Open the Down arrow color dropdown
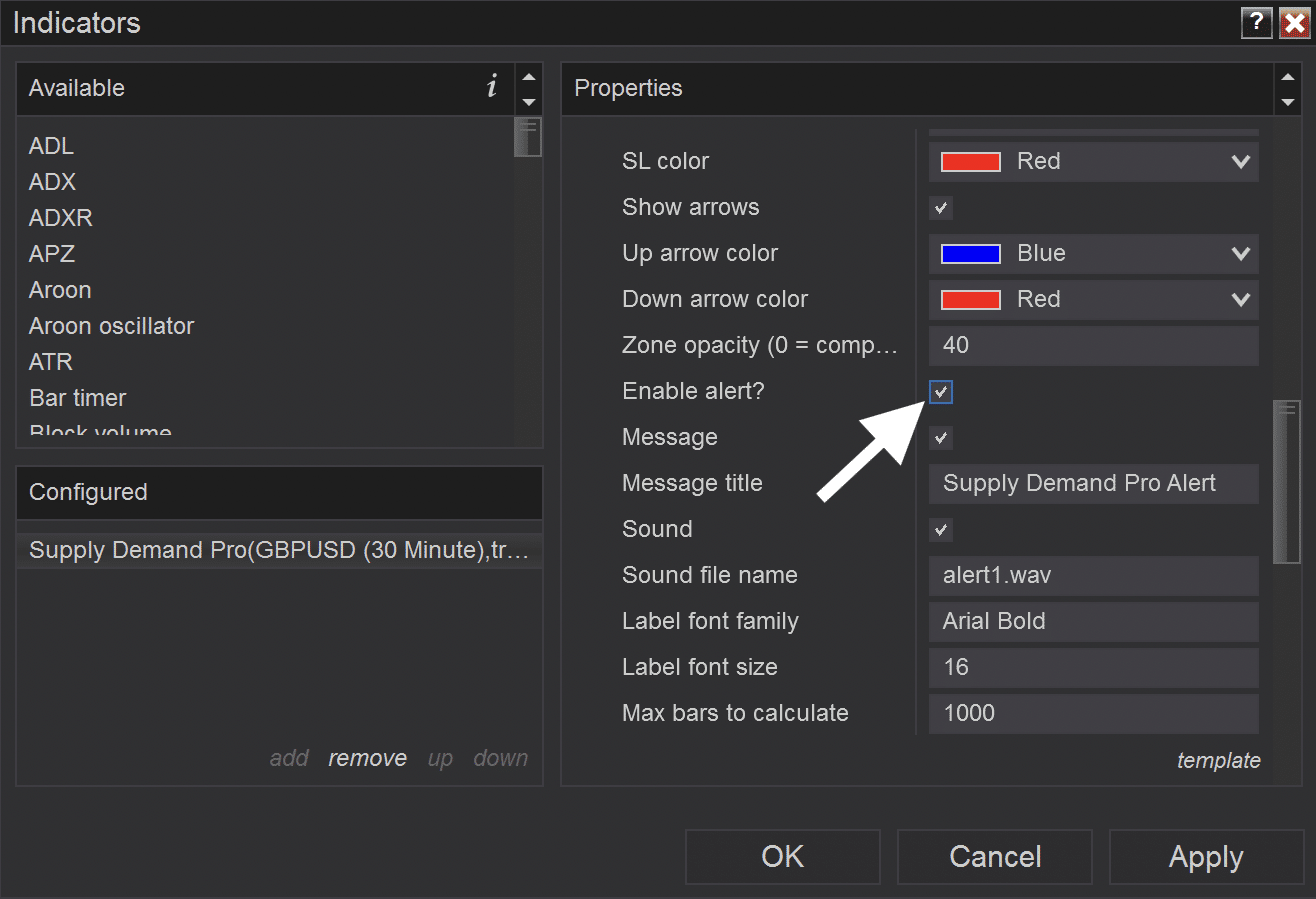1316x899 pixels. [x=1093, y=299]
